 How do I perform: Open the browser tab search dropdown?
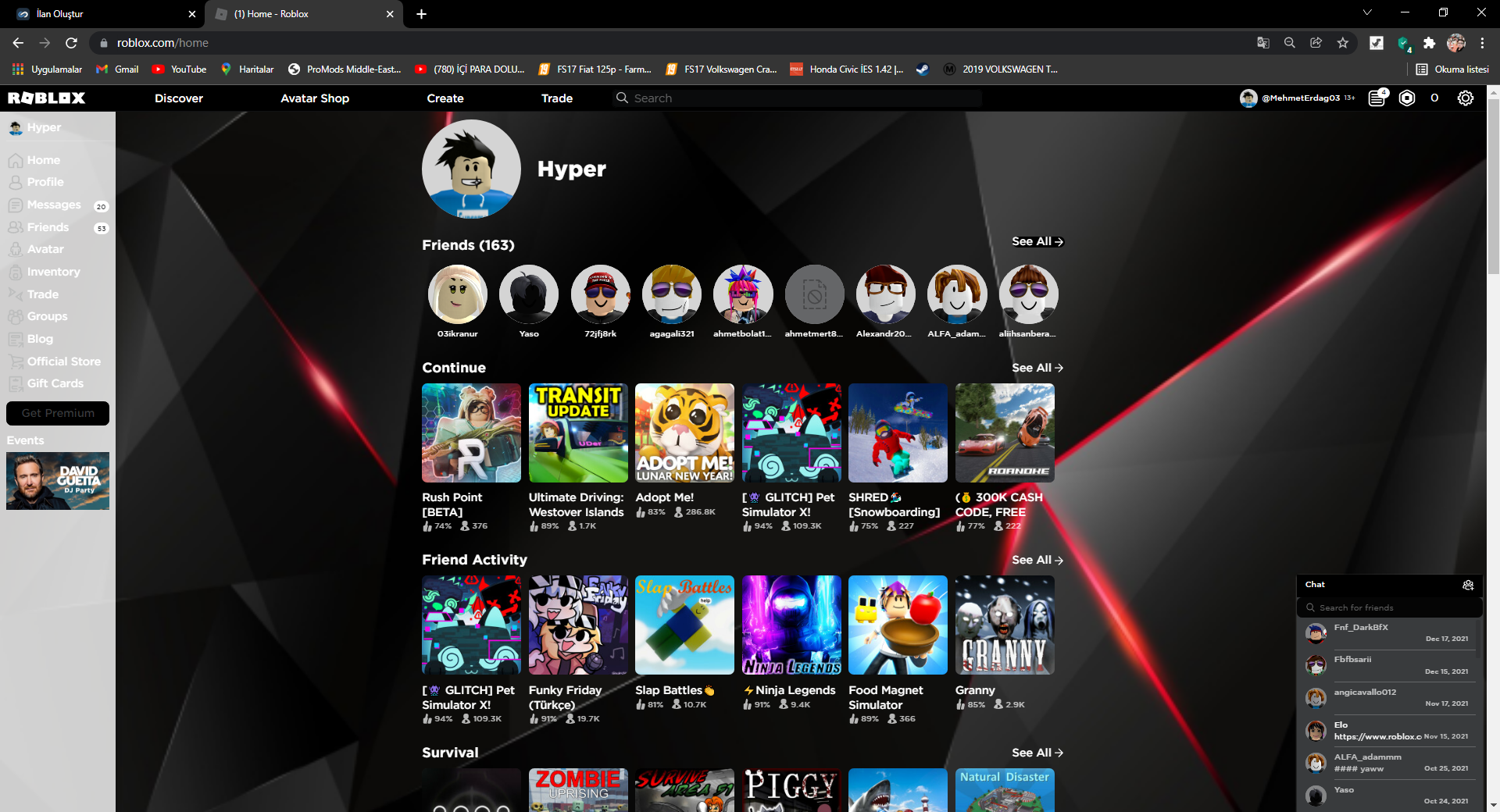(1367, 13)
